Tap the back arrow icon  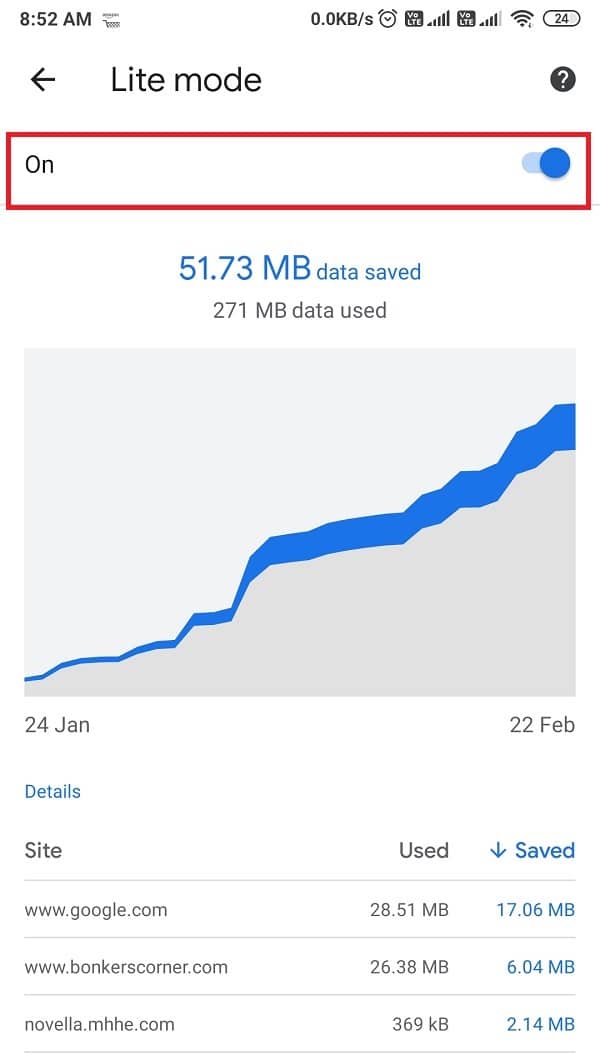[x=43, y=80]
